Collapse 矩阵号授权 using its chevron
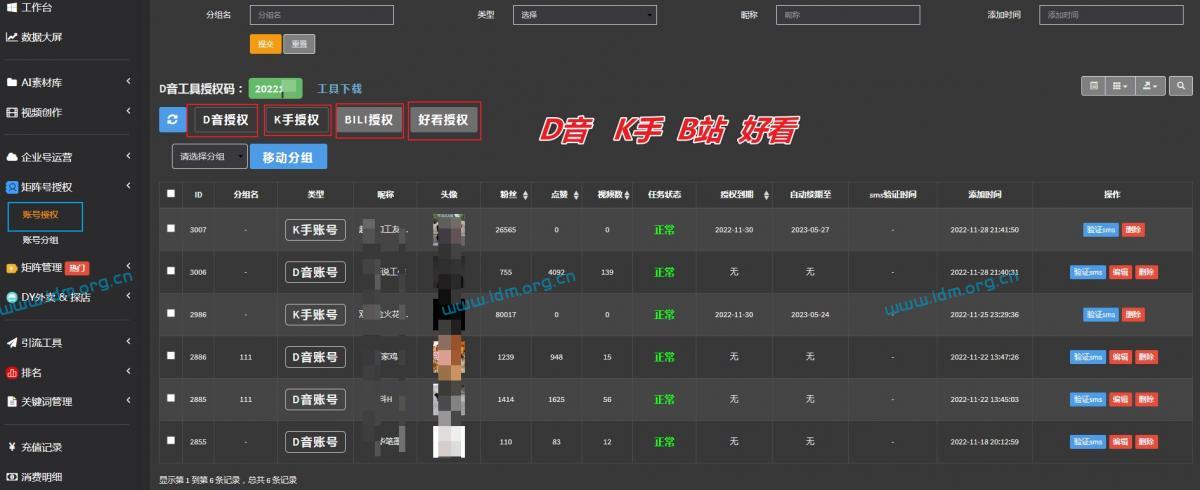This screenshot has height=490, width=1200. (128, 187)
